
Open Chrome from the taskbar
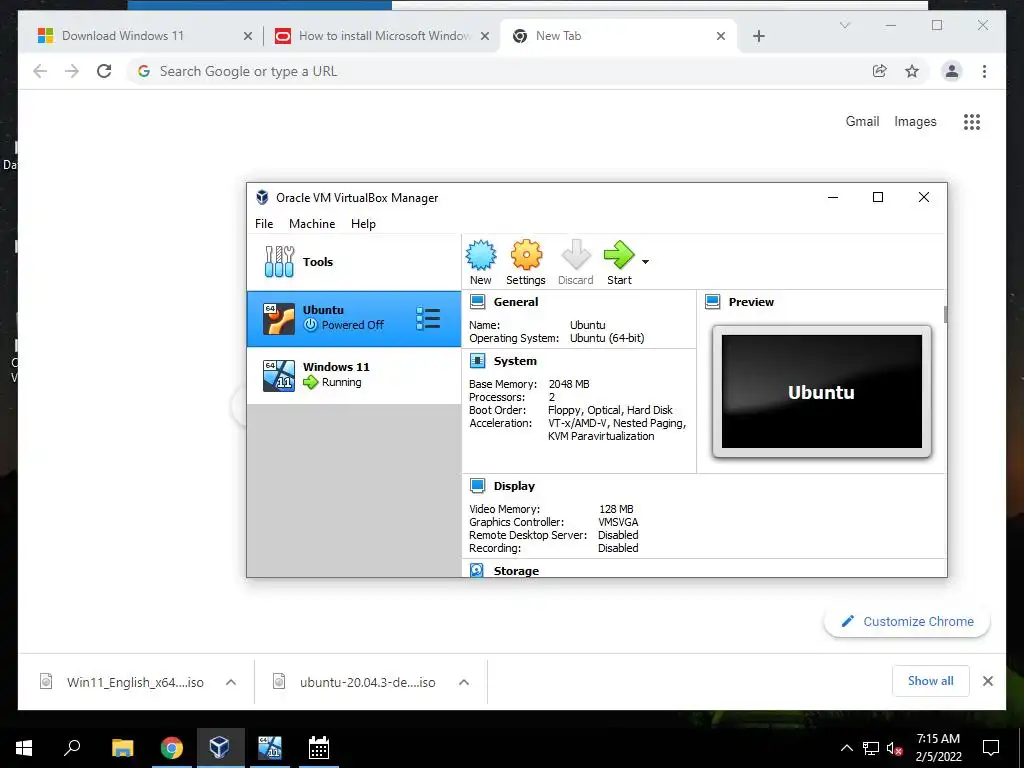[x=171, y=748]
